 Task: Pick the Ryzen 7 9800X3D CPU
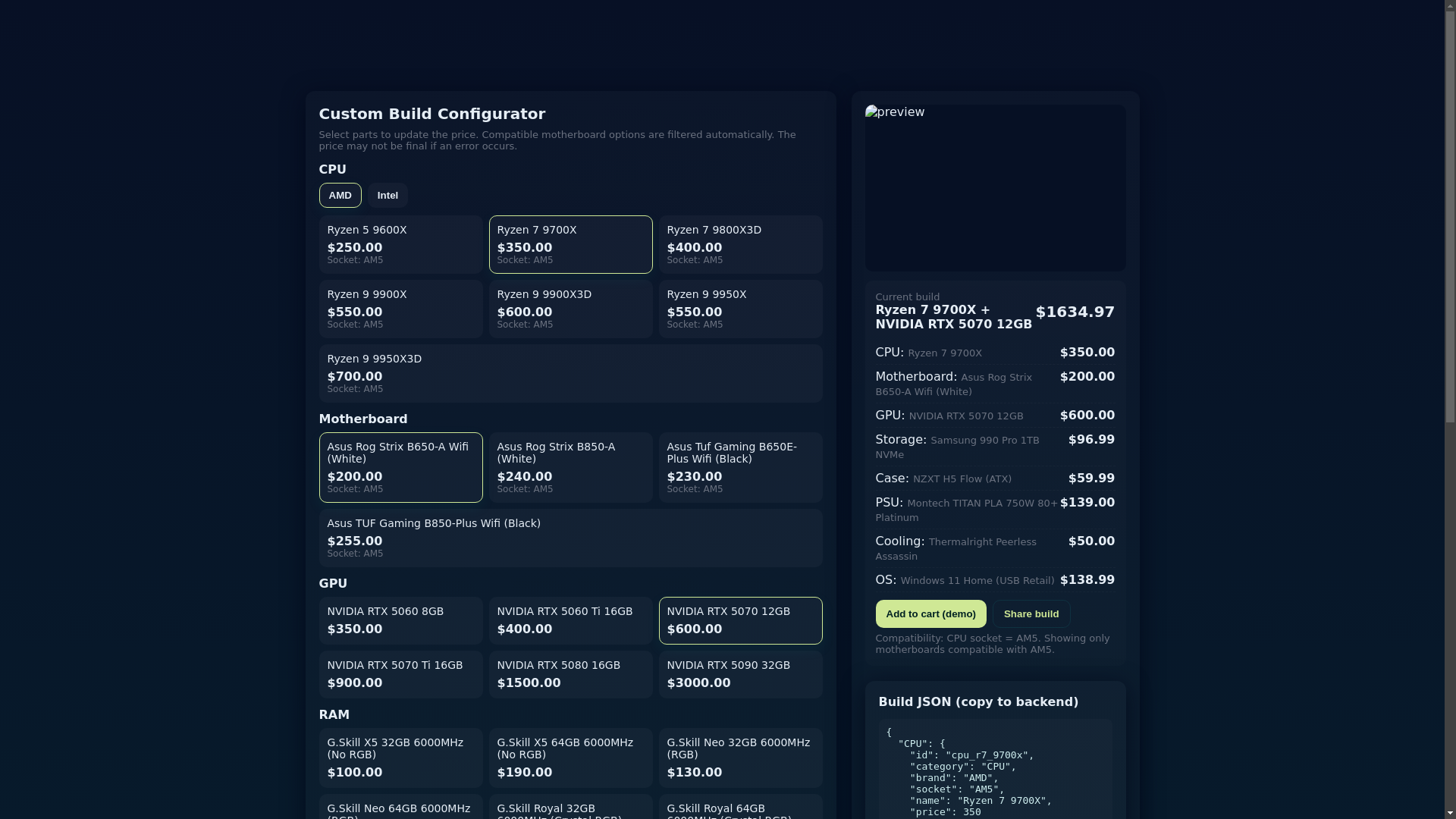(740, 245)
